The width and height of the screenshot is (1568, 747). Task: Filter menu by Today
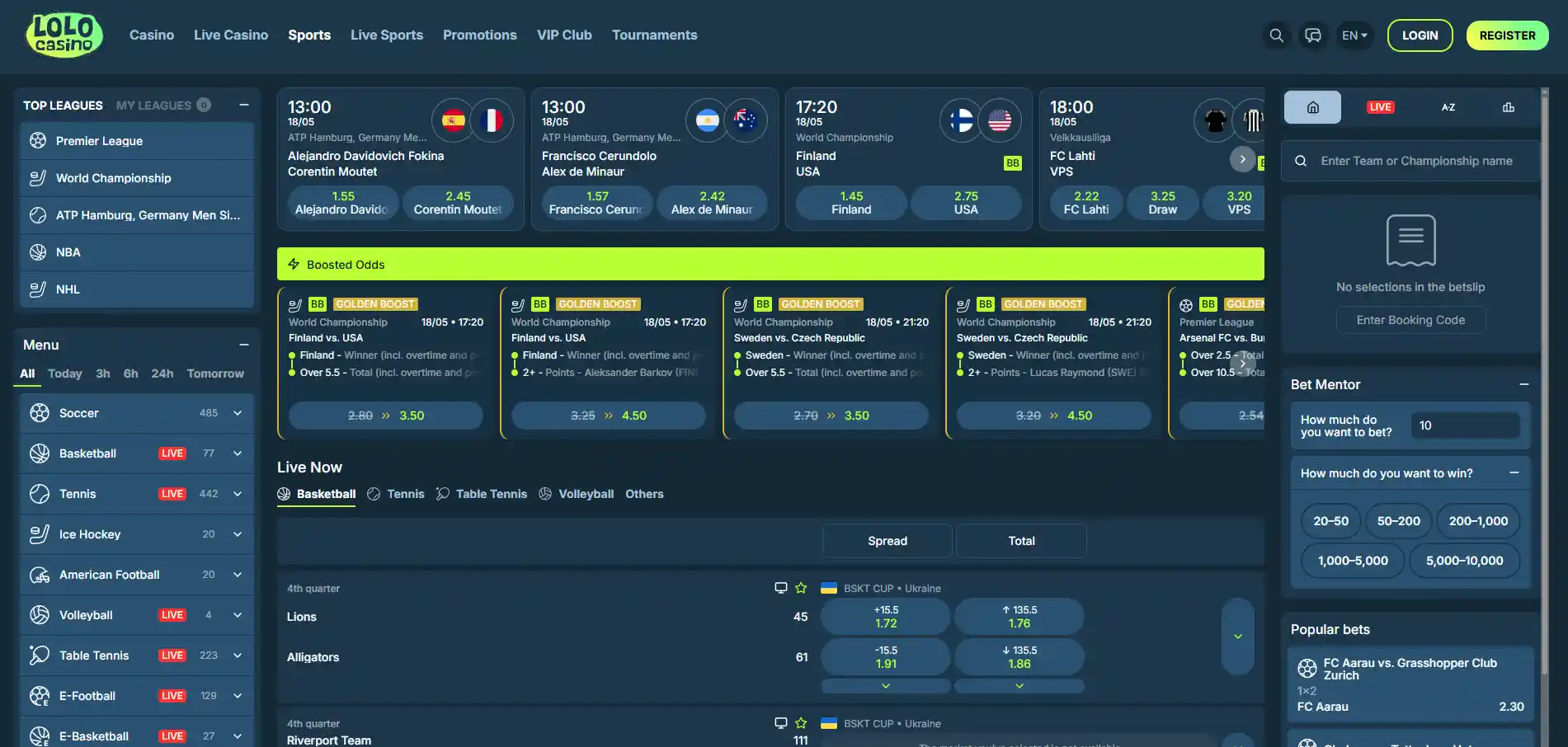coord(65,373)
